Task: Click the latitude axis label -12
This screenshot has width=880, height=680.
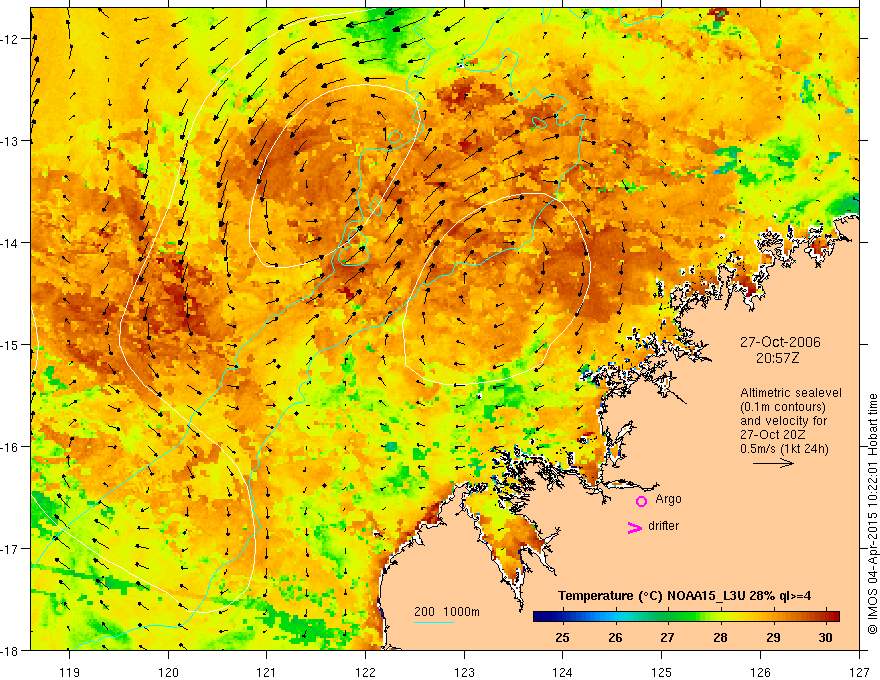Action: (x=10, y=39)
